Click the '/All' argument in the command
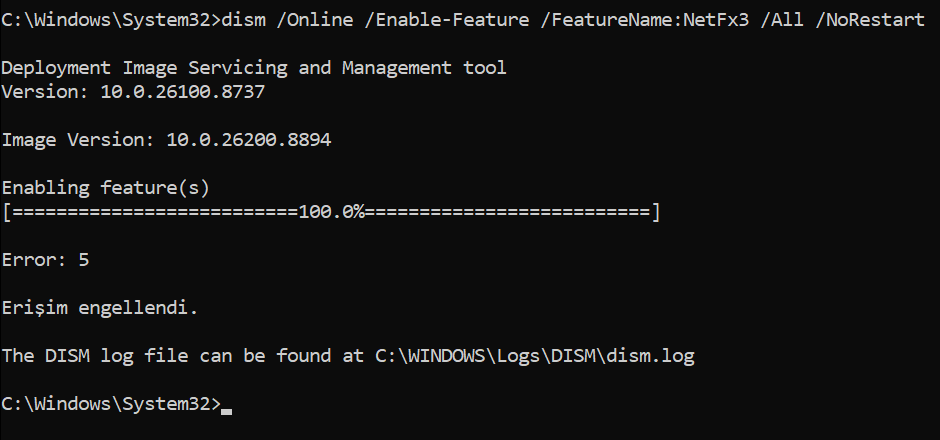The image size is (940, 440). tap(782, 20)
